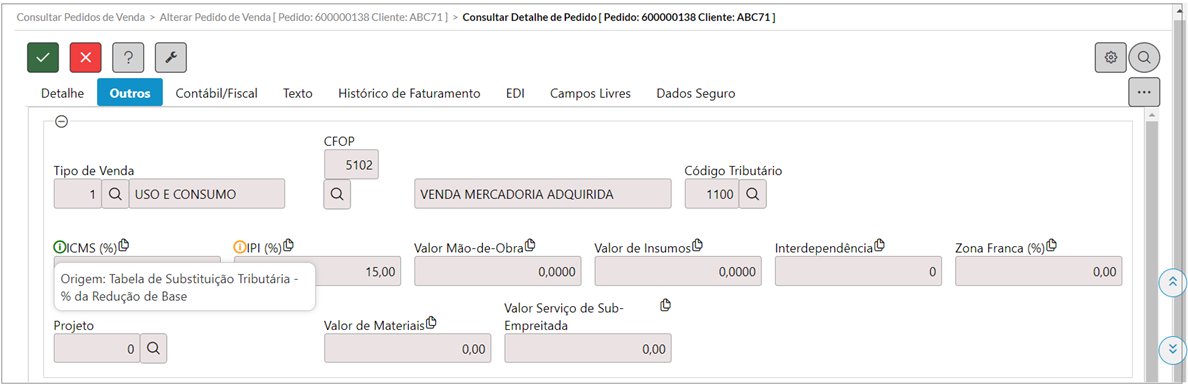Cancel with the red X button
This screenshot has height=385, width=1188.
86,58
